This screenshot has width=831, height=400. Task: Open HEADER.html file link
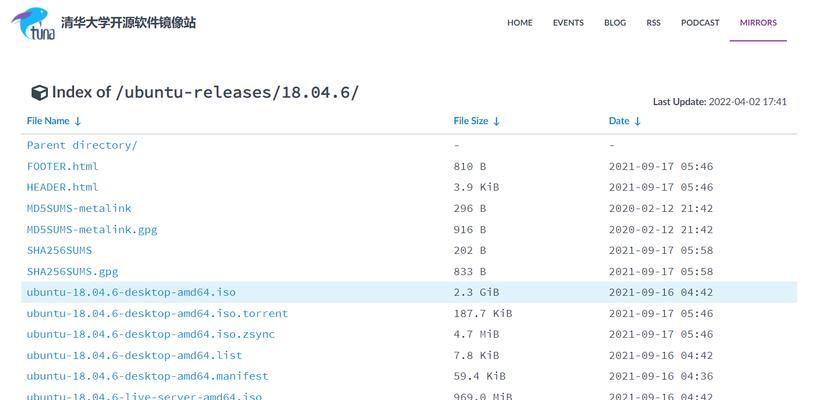pyautogui.click(x=63, y=187)
